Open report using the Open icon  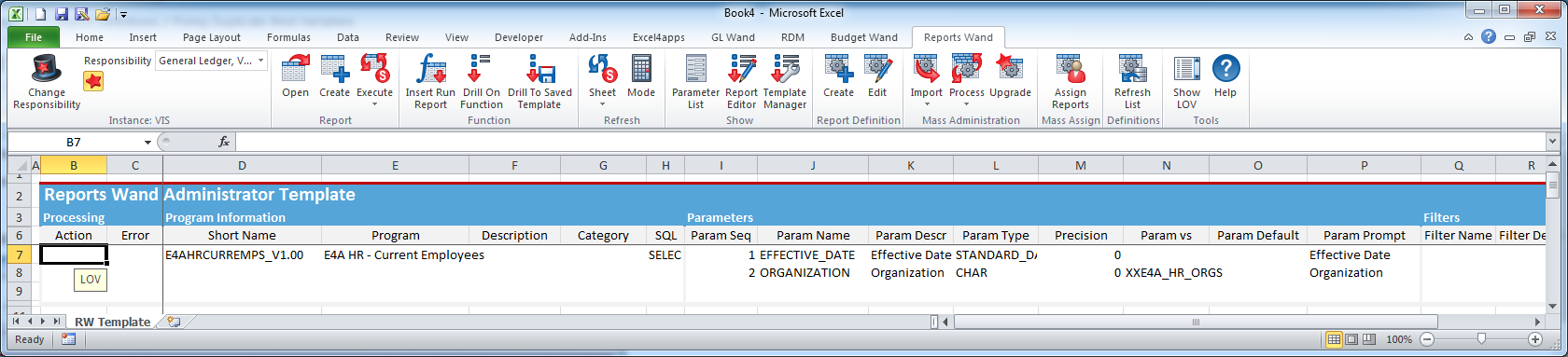click(295, 69)
